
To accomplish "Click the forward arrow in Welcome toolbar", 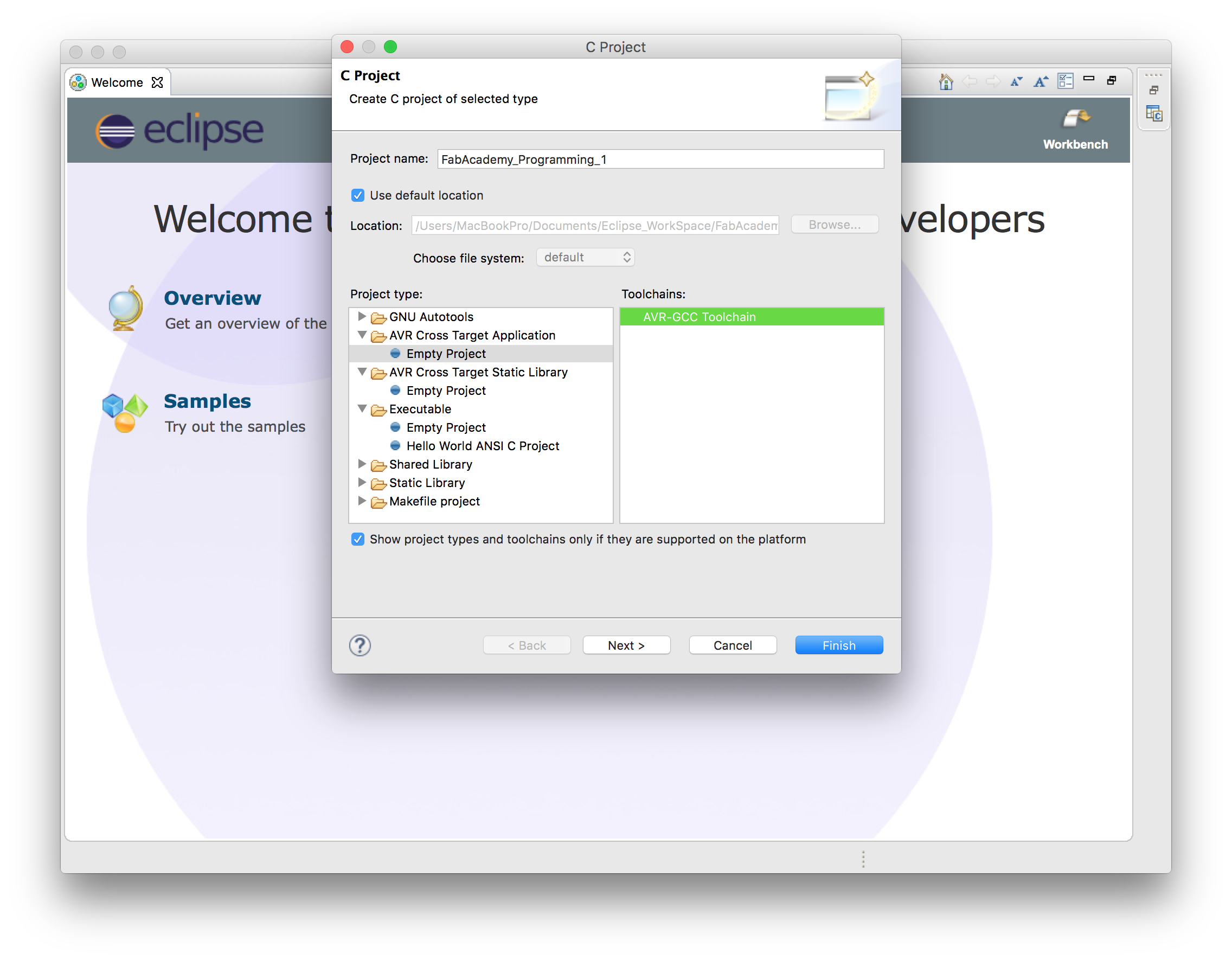I will [x=993, y=82].
